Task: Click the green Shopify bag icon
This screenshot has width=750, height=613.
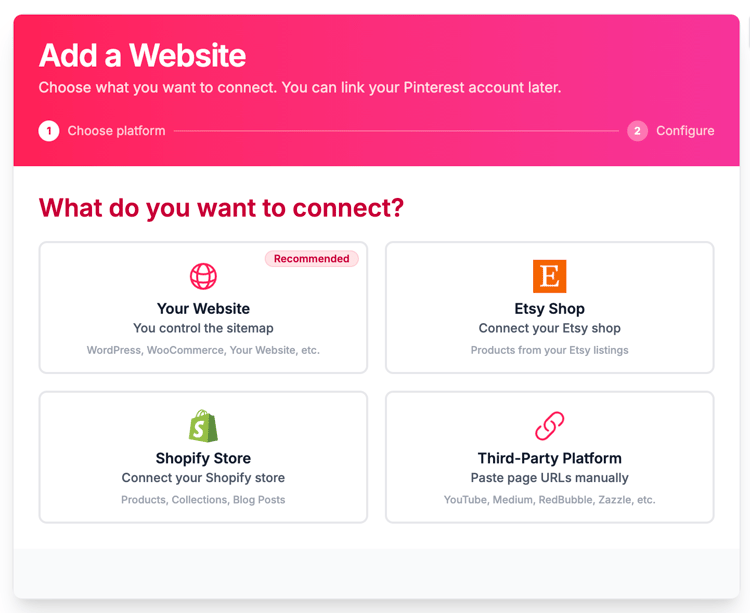Action: pyautogui.click(x=203, y=426)
